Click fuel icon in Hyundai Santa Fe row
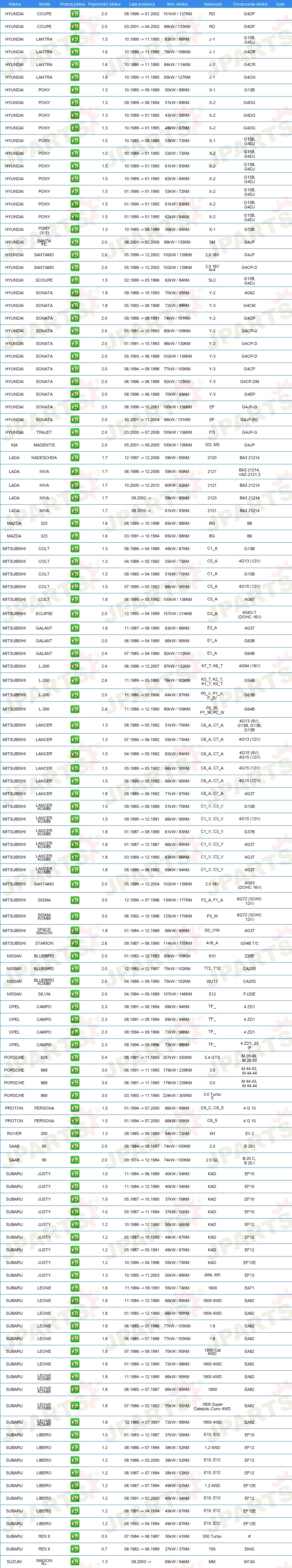Screen dimensions: 292x1568 pyautogui.click(x=74, y=242)
